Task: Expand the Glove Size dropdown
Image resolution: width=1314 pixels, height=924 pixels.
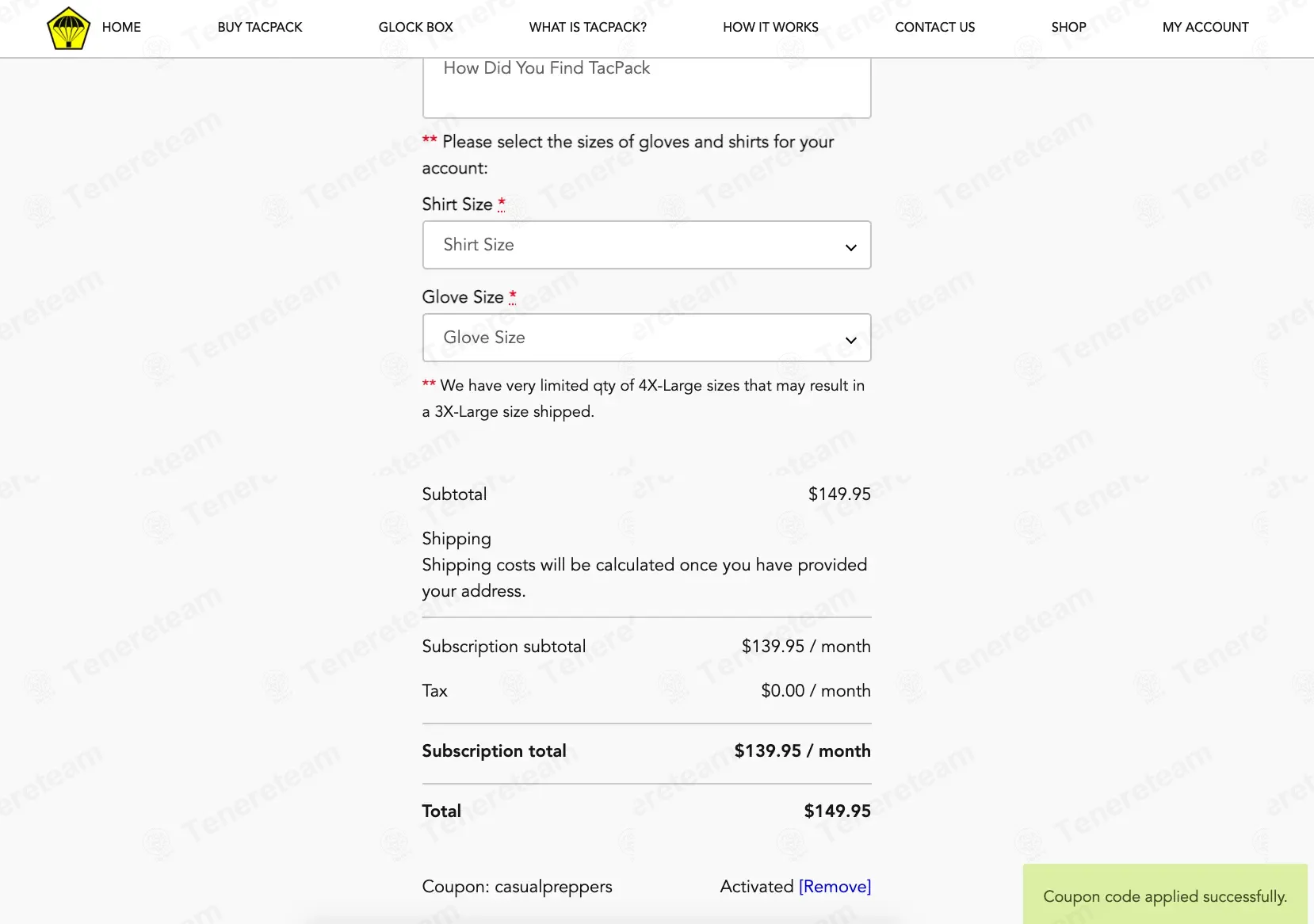Action: (647, 338)
